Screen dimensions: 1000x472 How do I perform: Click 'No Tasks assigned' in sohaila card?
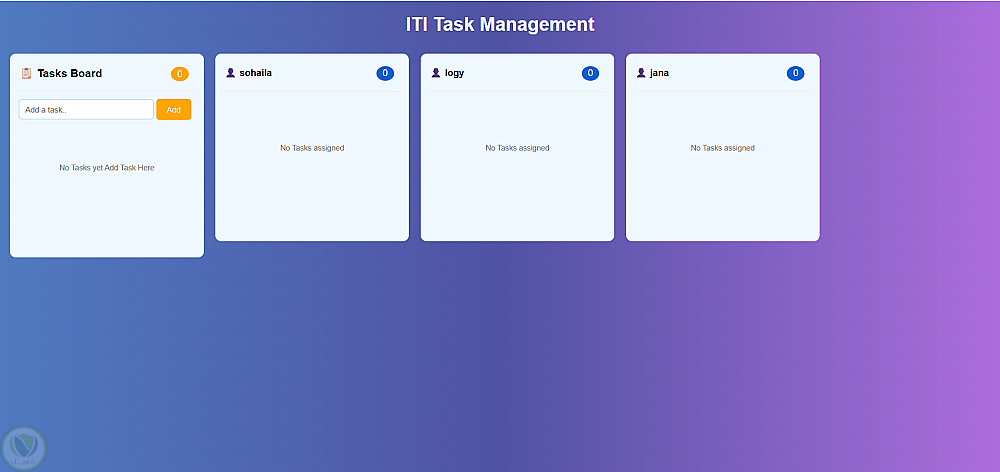point(312,148)
